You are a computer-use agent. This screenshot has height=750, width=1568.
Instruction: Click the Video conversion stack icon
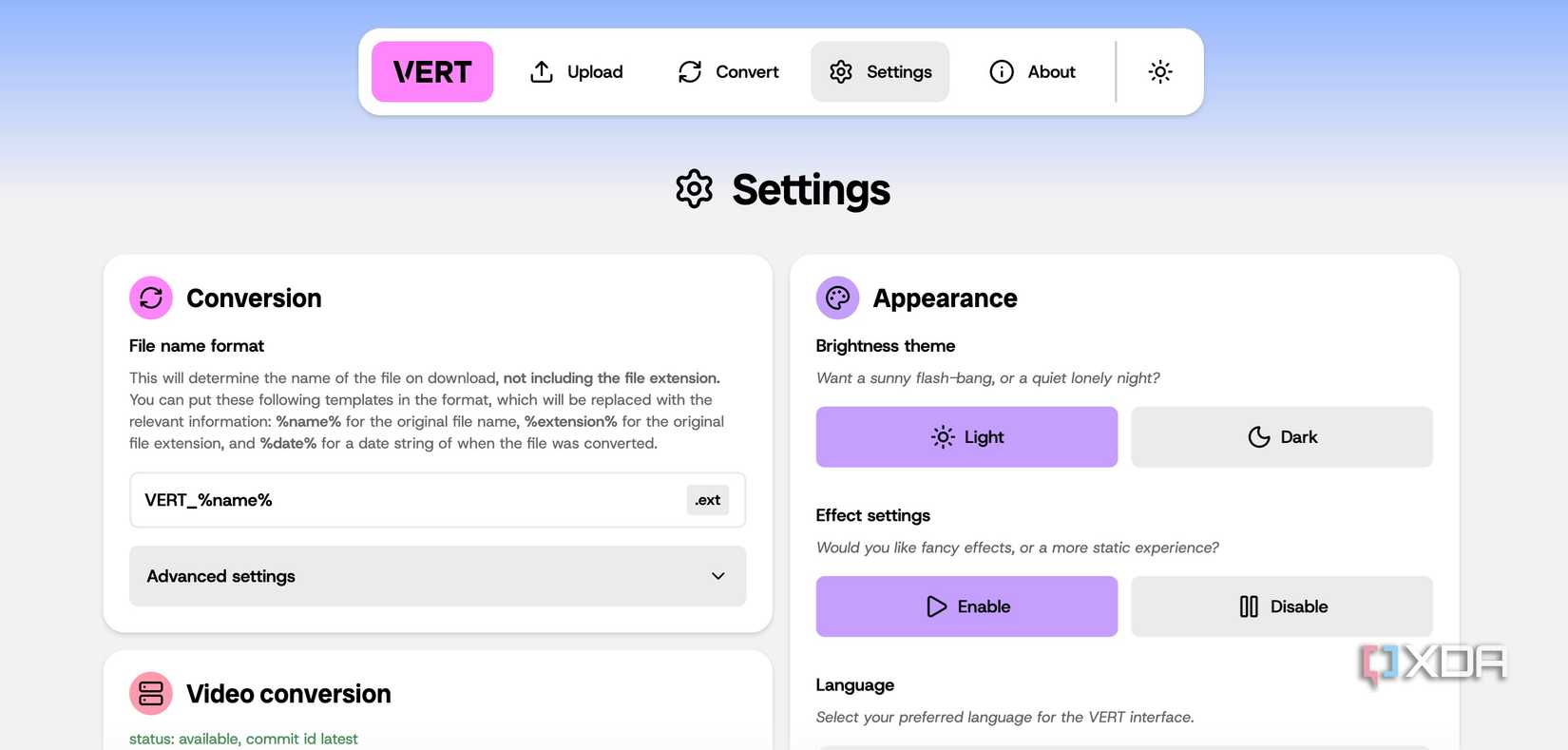tap(151, 693)
